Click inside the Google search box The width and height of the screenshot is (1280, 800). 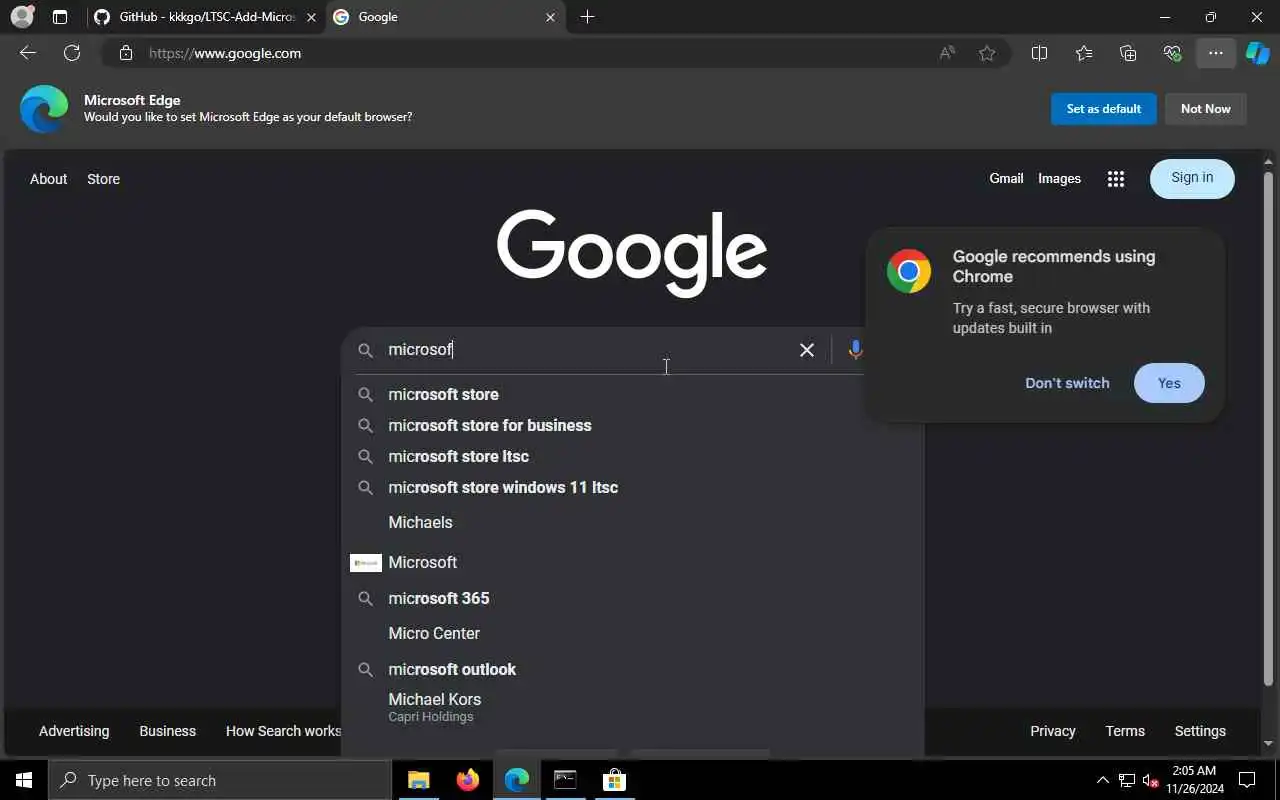pyautogui.click(x=590, y=350)
